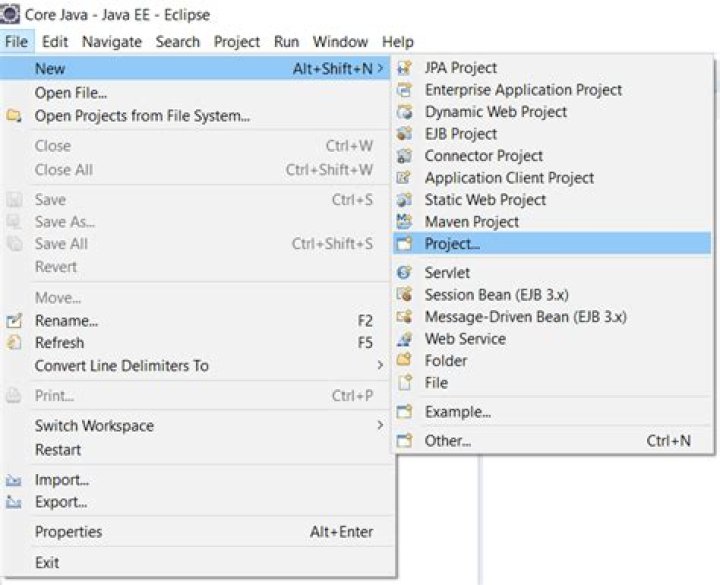Choose Application Client Project entry
This screenshot has height=585, width=720.
[x=552, y=178]
